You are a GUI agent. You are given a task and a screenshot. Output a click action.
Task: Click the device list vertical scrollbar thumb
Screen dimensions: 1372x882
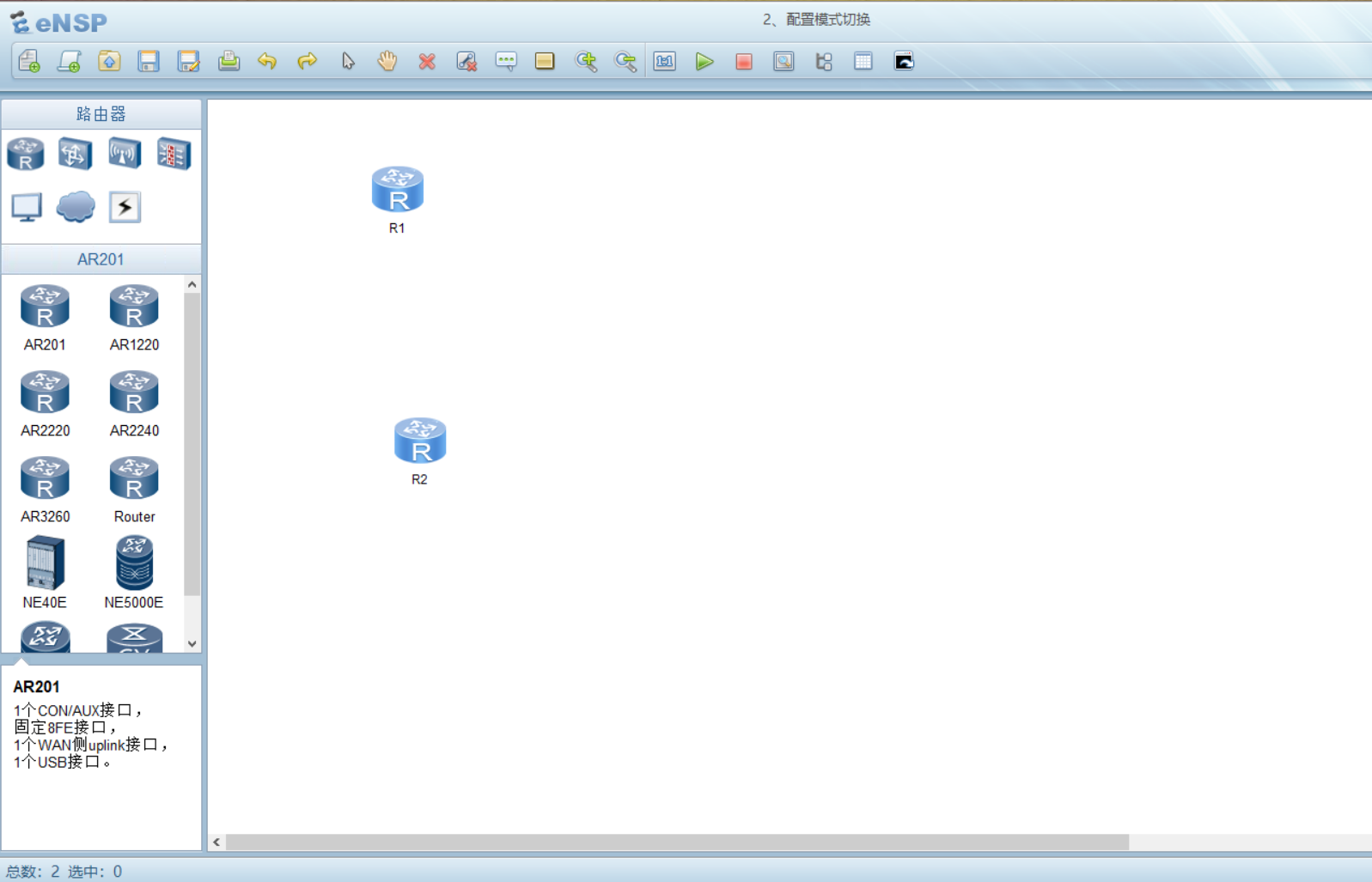192,444
